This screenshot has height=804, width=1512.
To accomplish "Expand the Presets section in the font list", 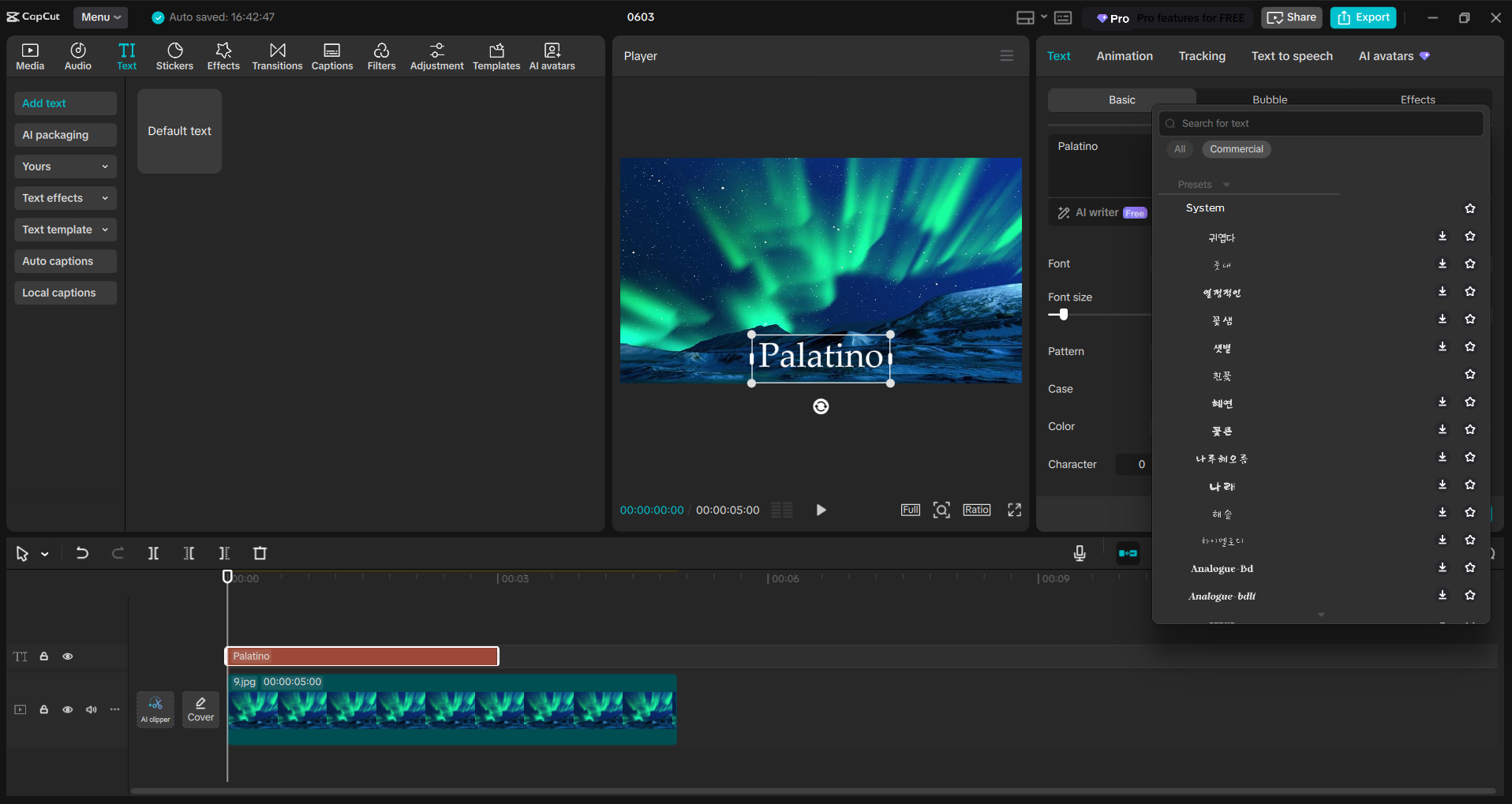I will coord(1199,184).
